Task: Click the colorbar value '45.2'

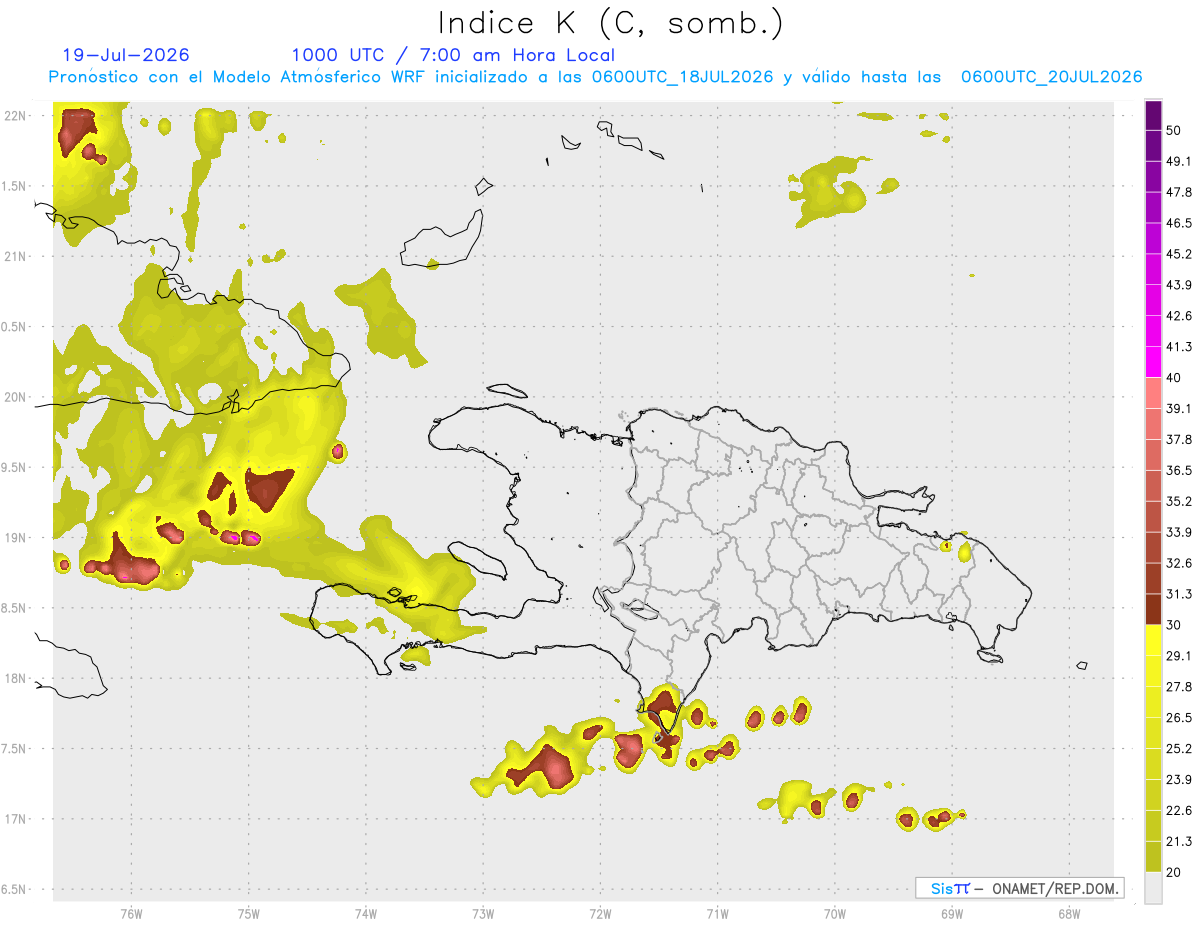Action: (1179, 254)
